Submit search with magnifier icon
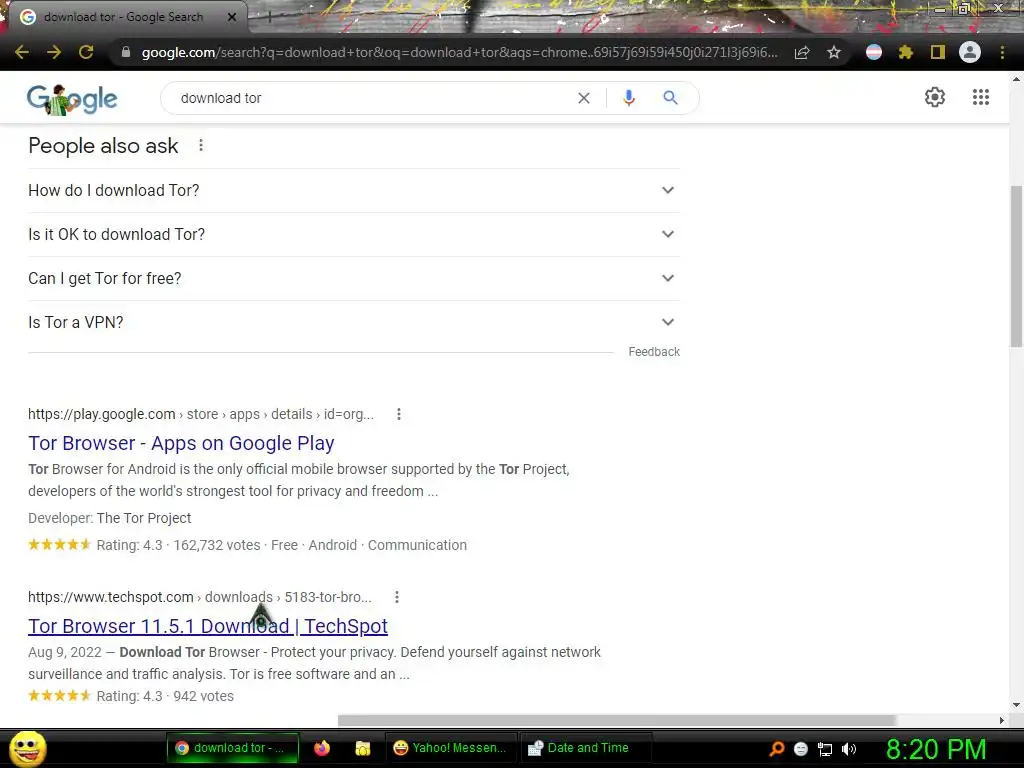The height and width of the screenshot is (768, 1024). point(670,98)
